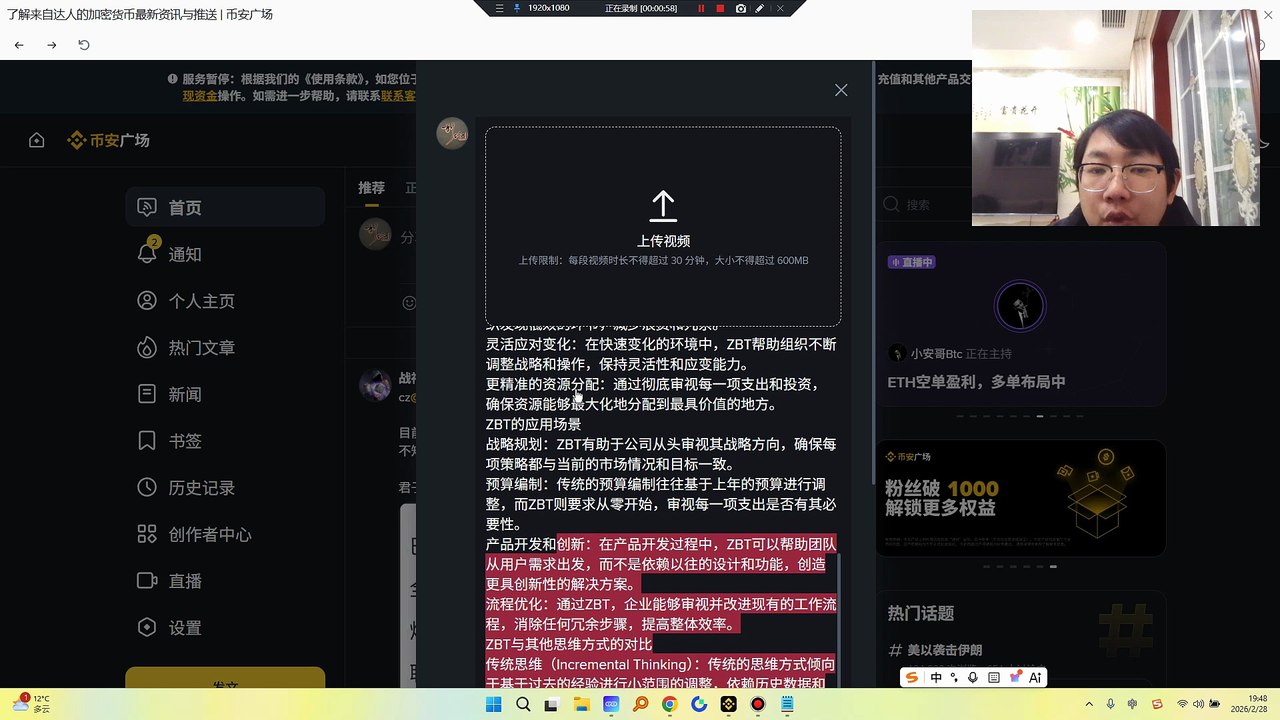Viewport: 1280px width, 720px height.
Task: Toggle the 中 Chinese/English input mode
Action: tap(936, 677)
